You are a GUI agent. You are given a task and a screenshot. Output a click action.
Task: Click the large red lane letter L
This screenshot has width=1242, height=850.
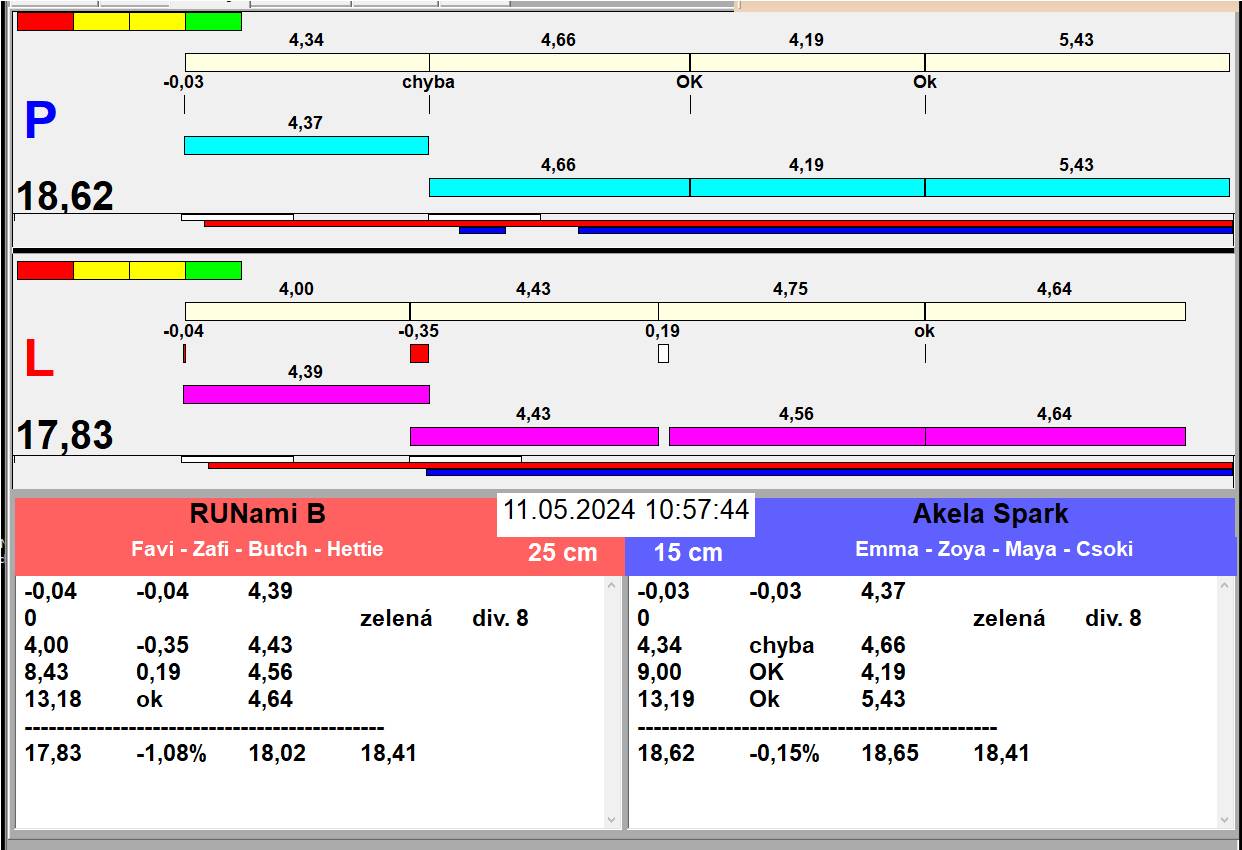pos(38,360)
